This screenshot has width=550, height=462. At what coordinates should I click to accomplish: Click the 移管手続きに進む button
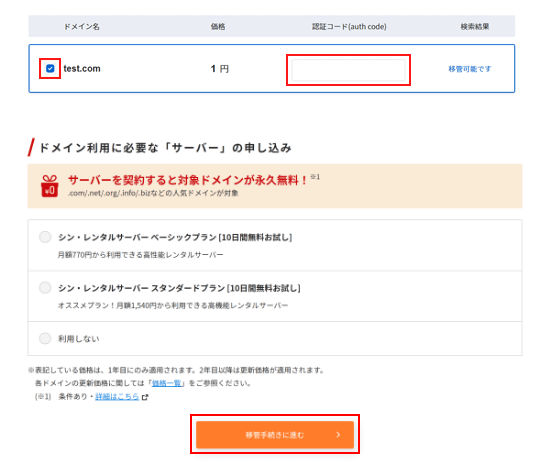coord(275,435)
